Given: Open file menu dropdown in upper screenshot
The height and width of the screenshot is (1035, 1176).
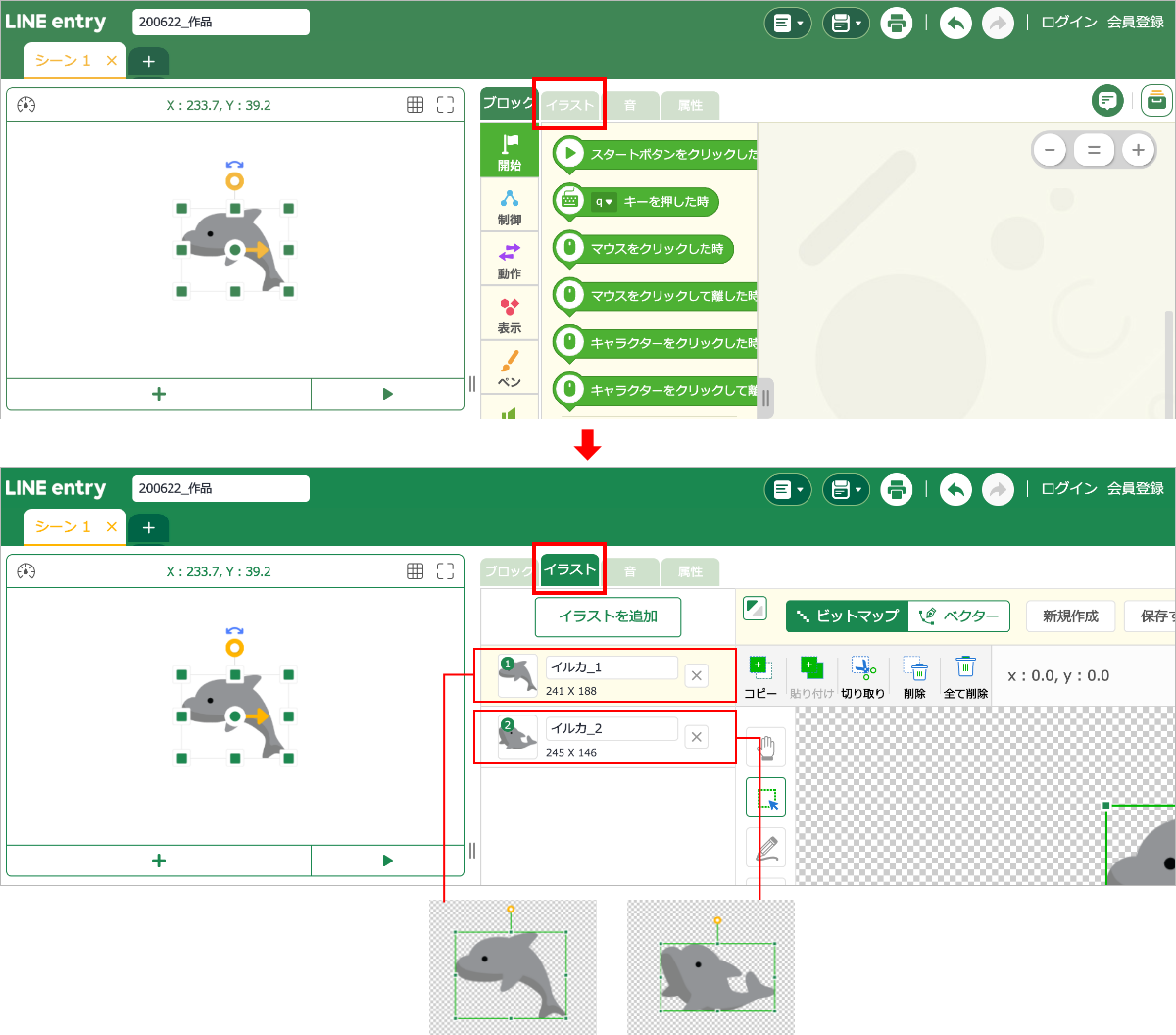Looking at the screenshot, I should coord(788,23).
